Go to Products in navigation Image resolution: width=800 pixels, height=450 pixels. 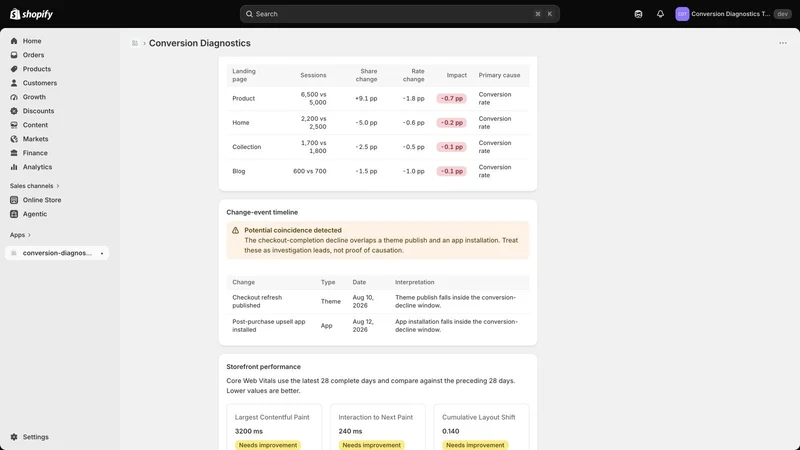pyautogui.click(x=37, y=69)
